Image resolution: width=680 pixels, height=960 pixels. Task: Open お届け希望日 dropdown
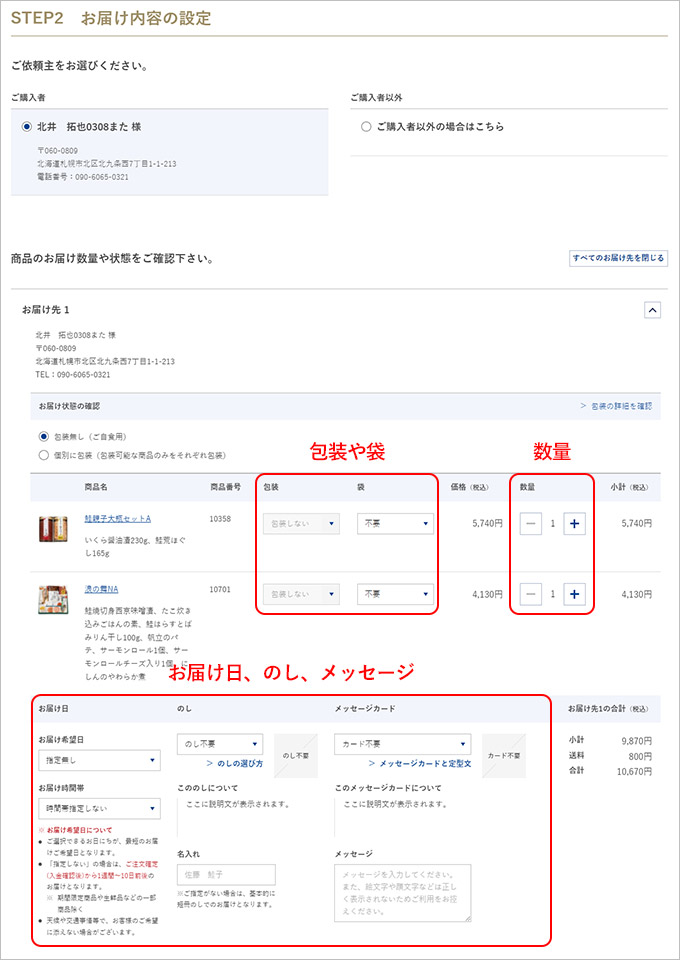[98, 761]
